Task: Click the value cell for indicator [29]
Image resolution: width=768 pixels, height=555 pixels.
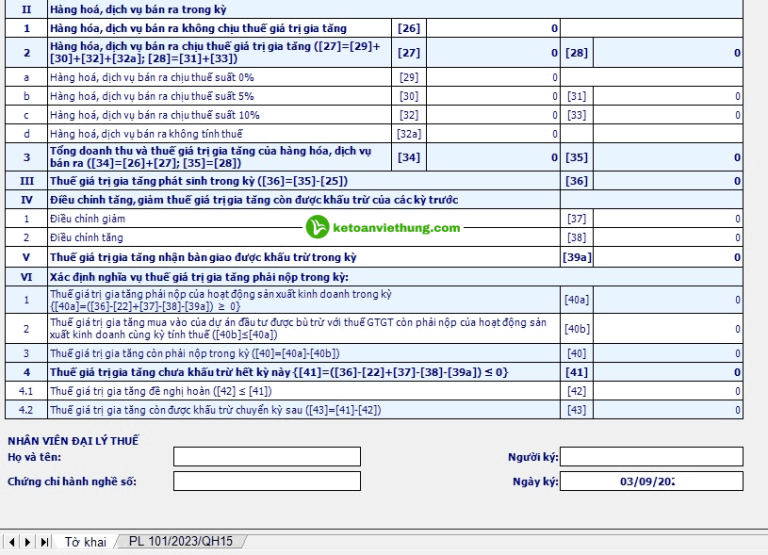Action: coord(494,77)
